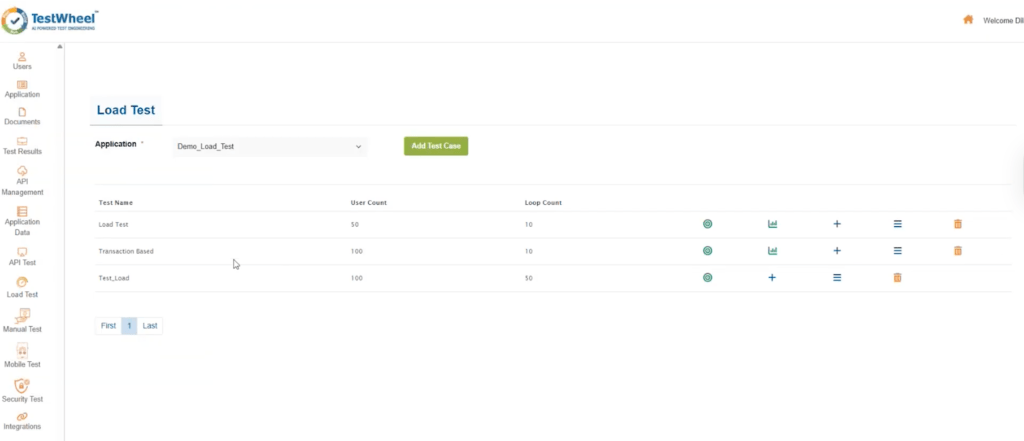Click the trash icon for Test_Load row
Image resolution: width=1024 pixels, height=441 pixels.
pyautogui.click(x=897, y=278)
